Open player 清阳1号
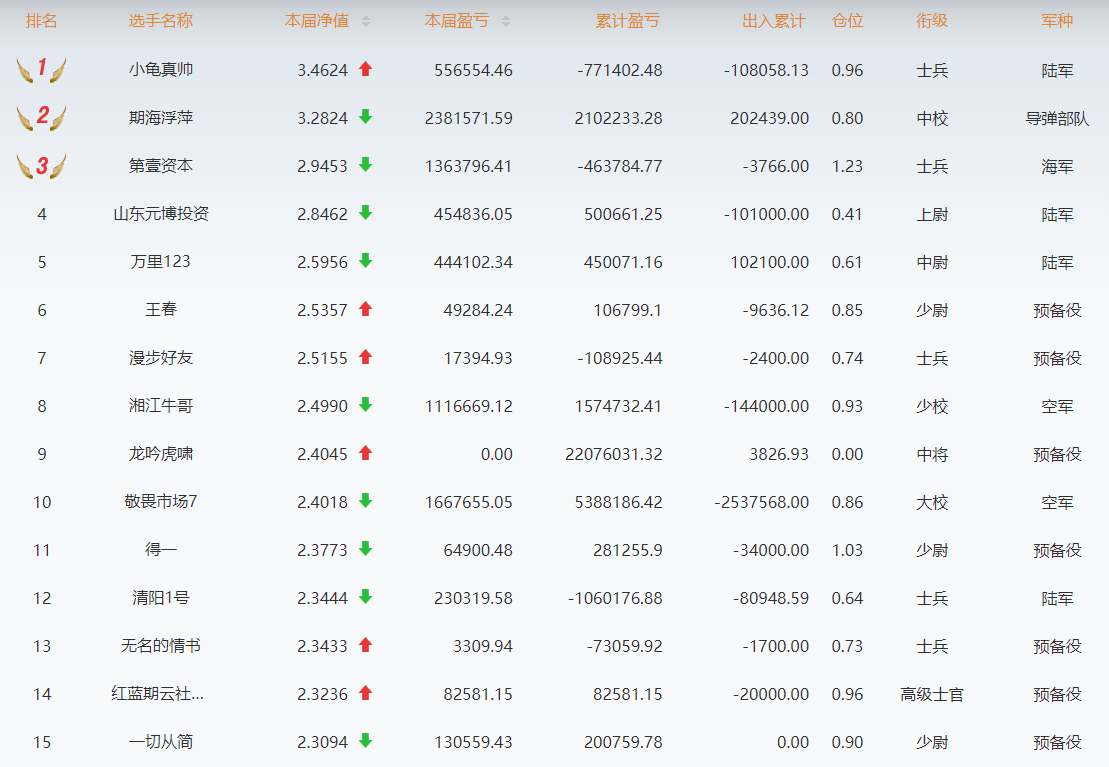Viewport: 1109px width, 767px height. [161, 597]
